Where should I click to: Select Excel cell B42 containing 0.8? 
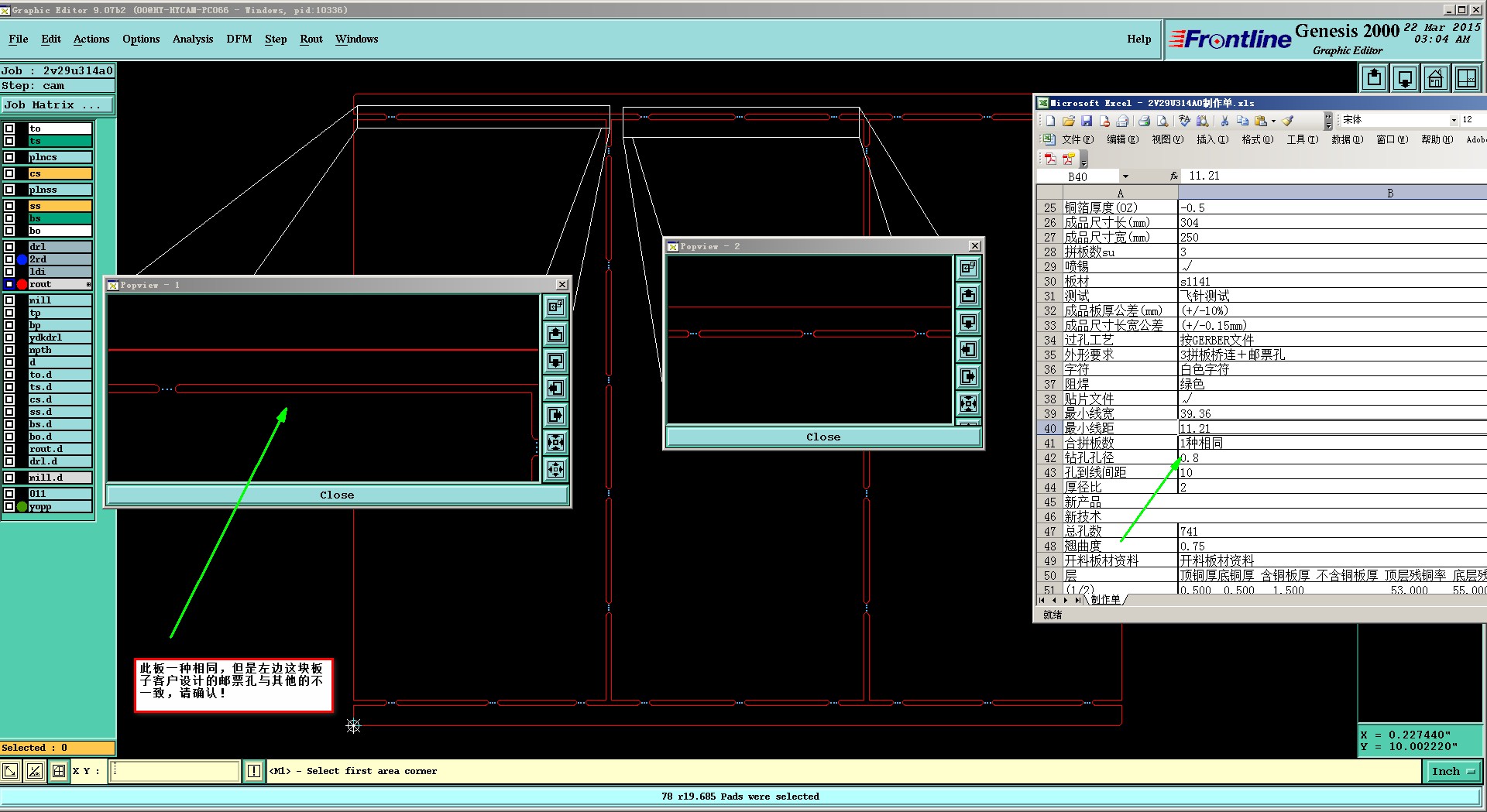(1331, 457)
